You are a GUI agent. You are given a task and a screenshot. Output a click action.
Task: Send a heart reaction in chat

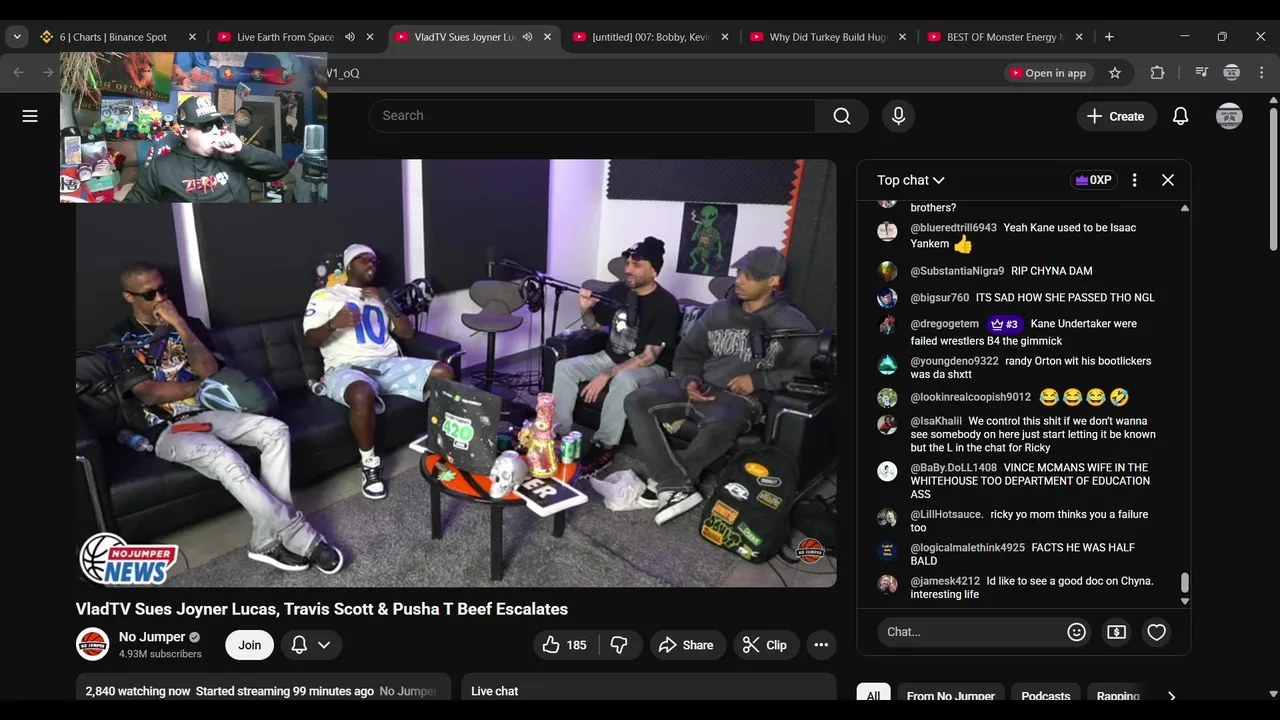[1156, 632]
